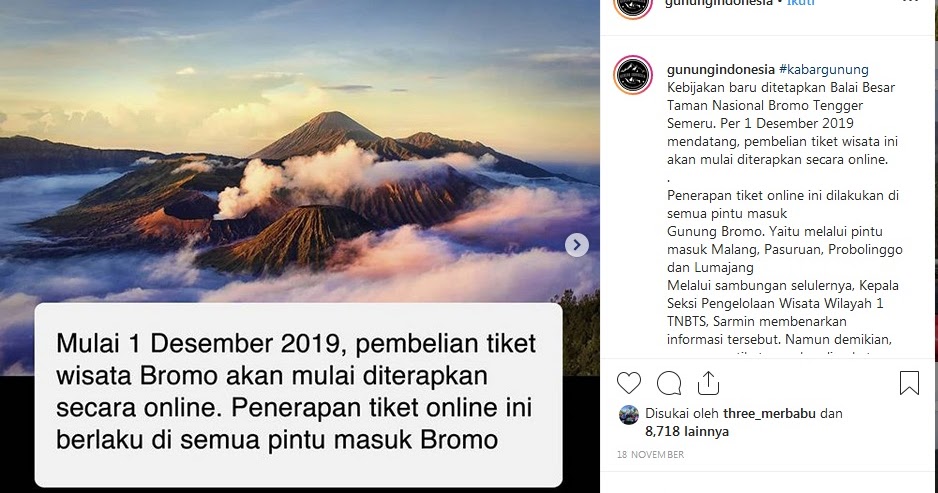The height and width of the screenshot is (493, 938).
Task: Like the post with the heart icon
Action: (x=629, y=383)
